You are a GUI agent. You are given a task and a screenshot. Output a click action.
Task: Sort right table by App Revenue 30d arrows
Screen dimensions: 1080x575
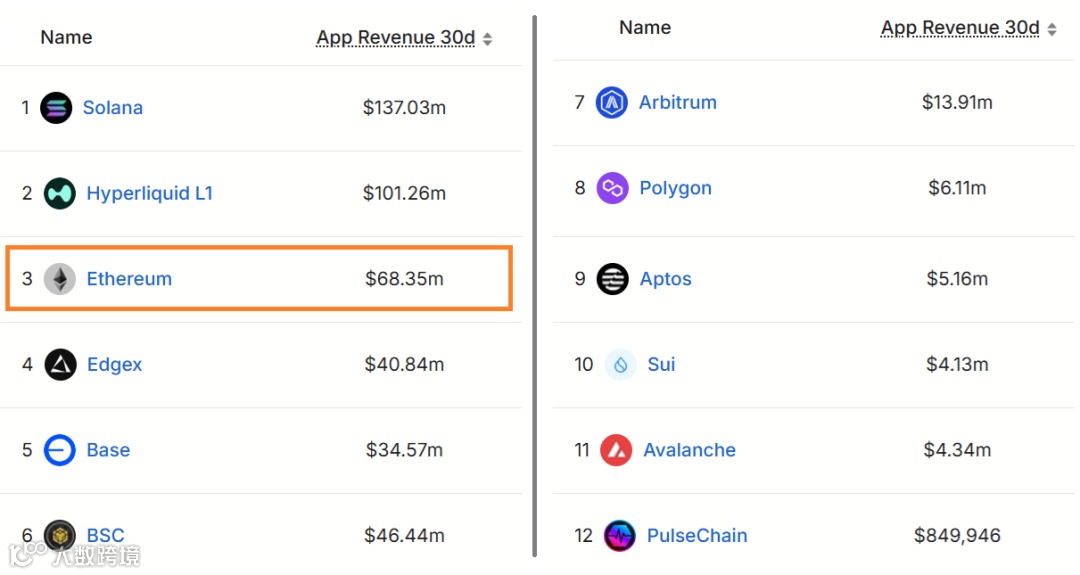(x=1052, y=30)
